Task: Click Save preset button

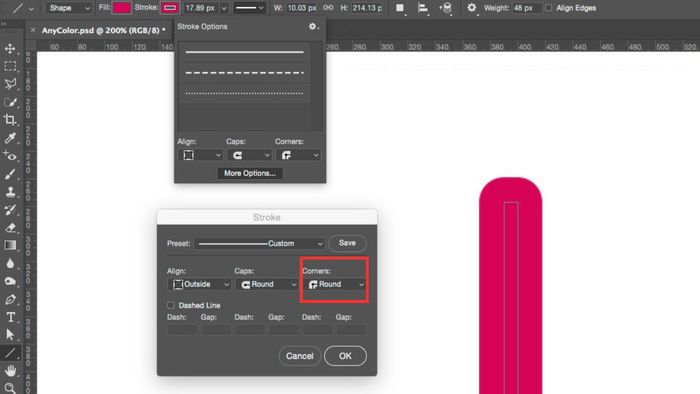Action: [x=347, y=243]
